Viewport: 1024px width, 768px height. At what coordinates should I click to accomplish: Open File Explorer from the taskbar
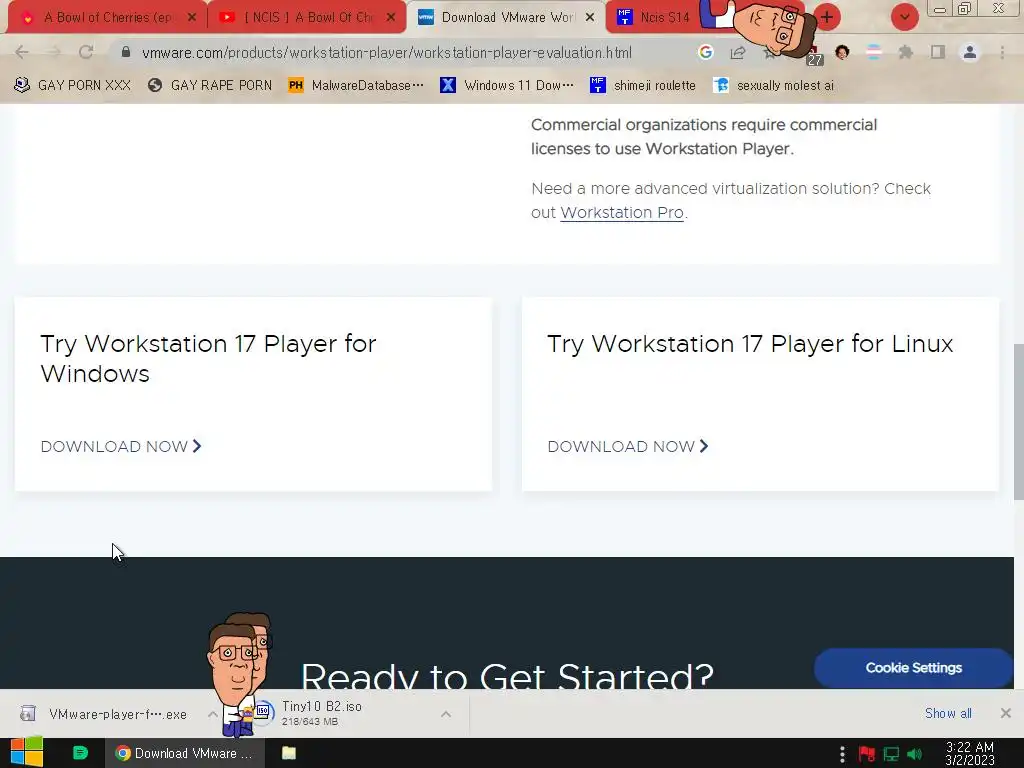pyautogui.click(x=289, y=753)
